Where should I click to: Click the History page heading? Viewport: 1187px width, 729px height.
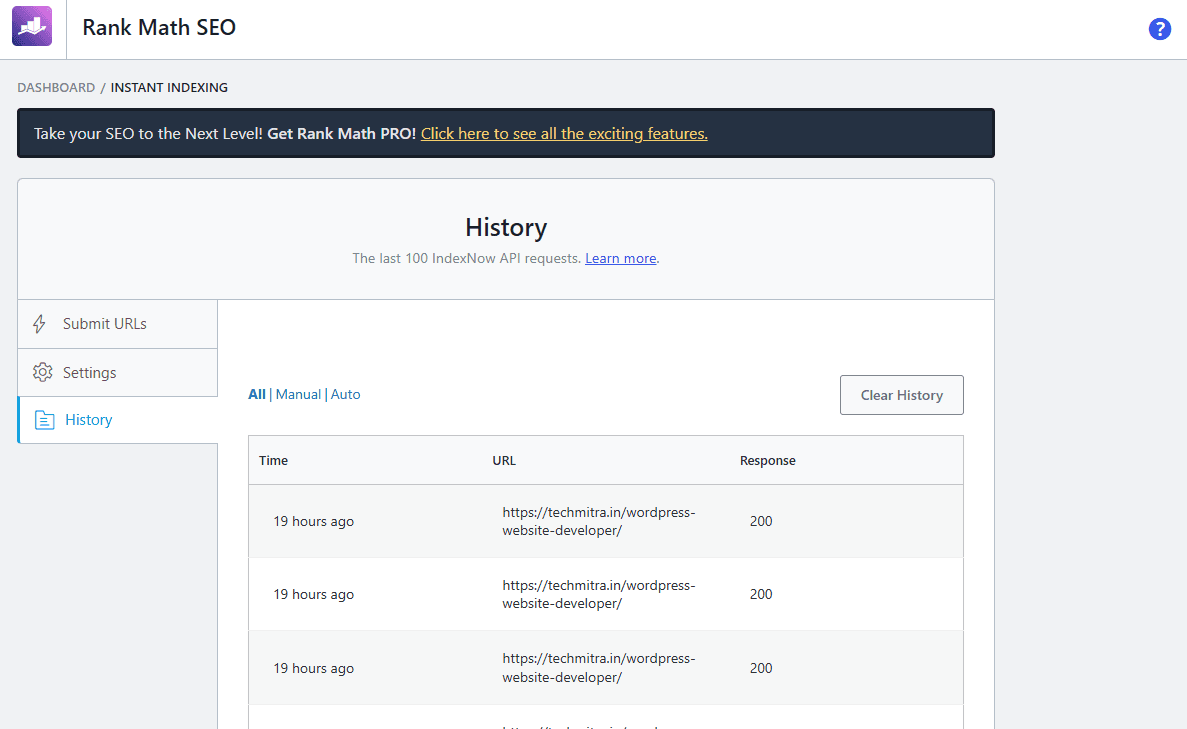point(506,227)
